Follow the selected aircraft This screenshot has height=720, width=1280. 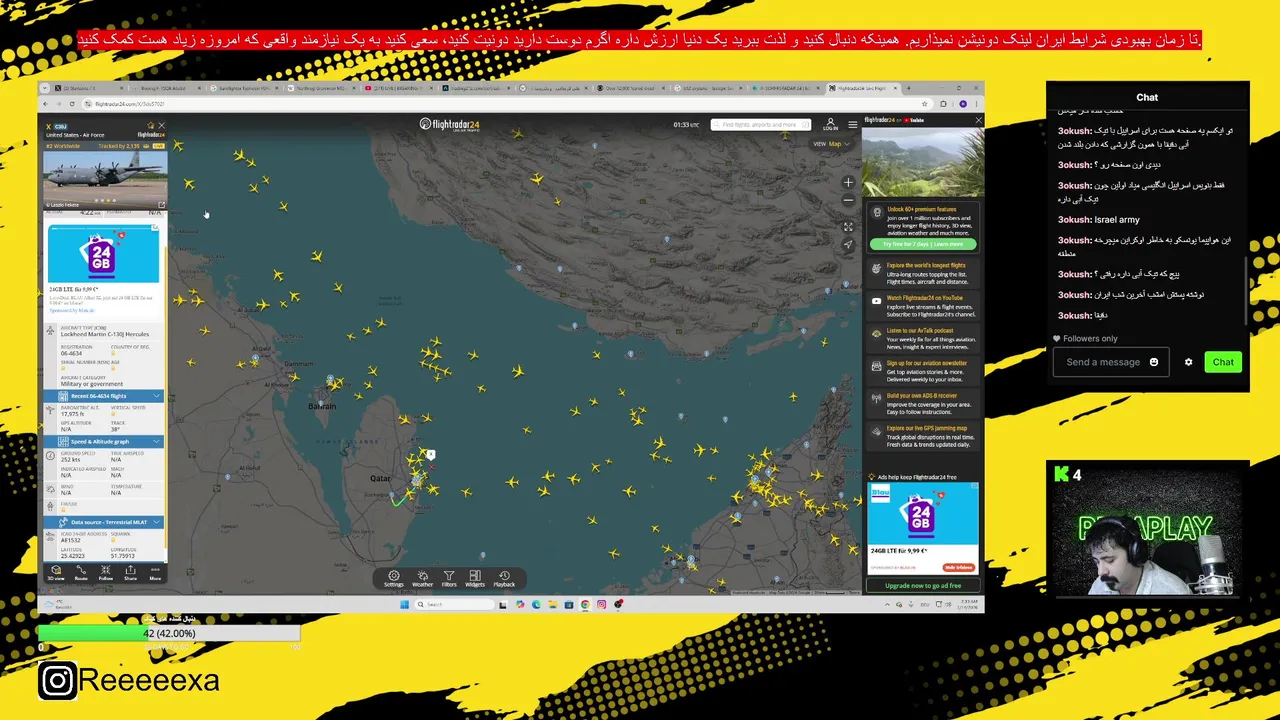pyautogui.click(x=105, y=572)
